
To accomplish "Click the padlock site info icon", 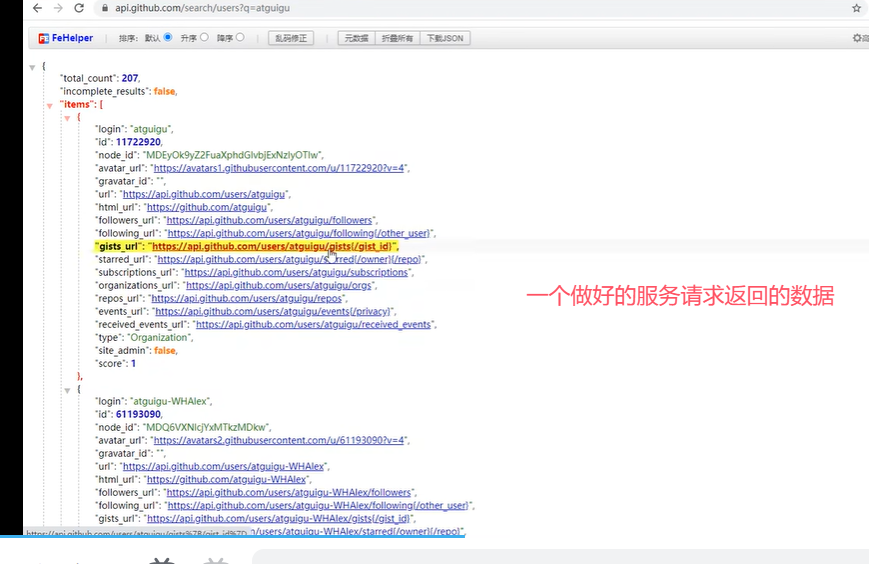I will point(105,8).
